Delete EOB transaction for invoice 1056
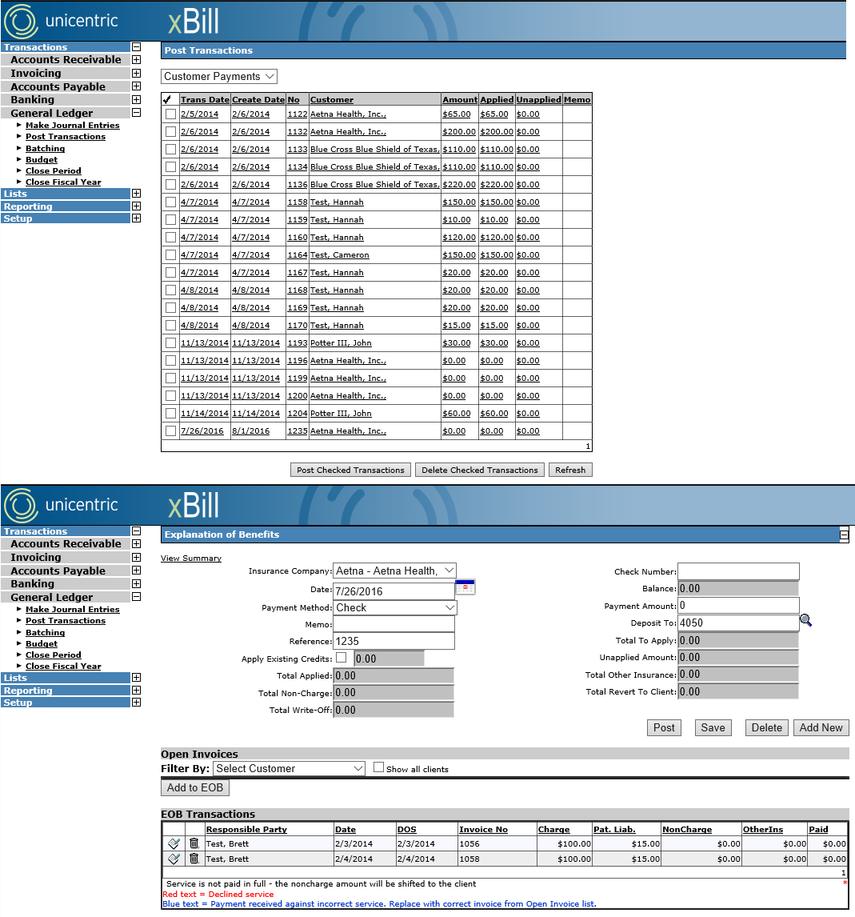Image resolution: width=855 pixels, height=917 pixels. coord(194,843)
